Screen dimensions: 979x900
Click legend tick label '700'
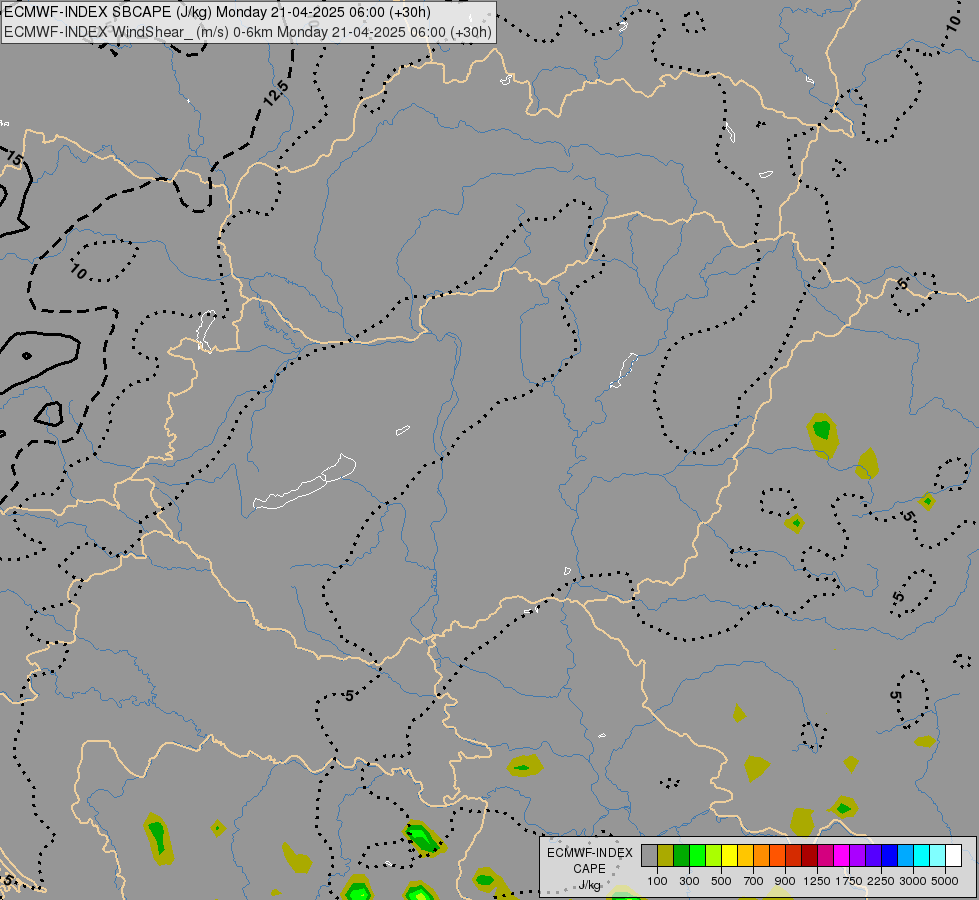point(753,881)
